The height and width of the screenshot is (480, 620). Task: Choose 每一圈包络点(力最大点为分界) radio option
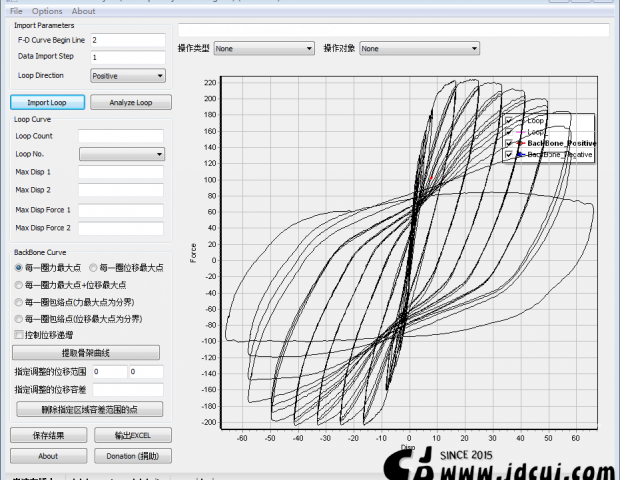pos(19,301)
